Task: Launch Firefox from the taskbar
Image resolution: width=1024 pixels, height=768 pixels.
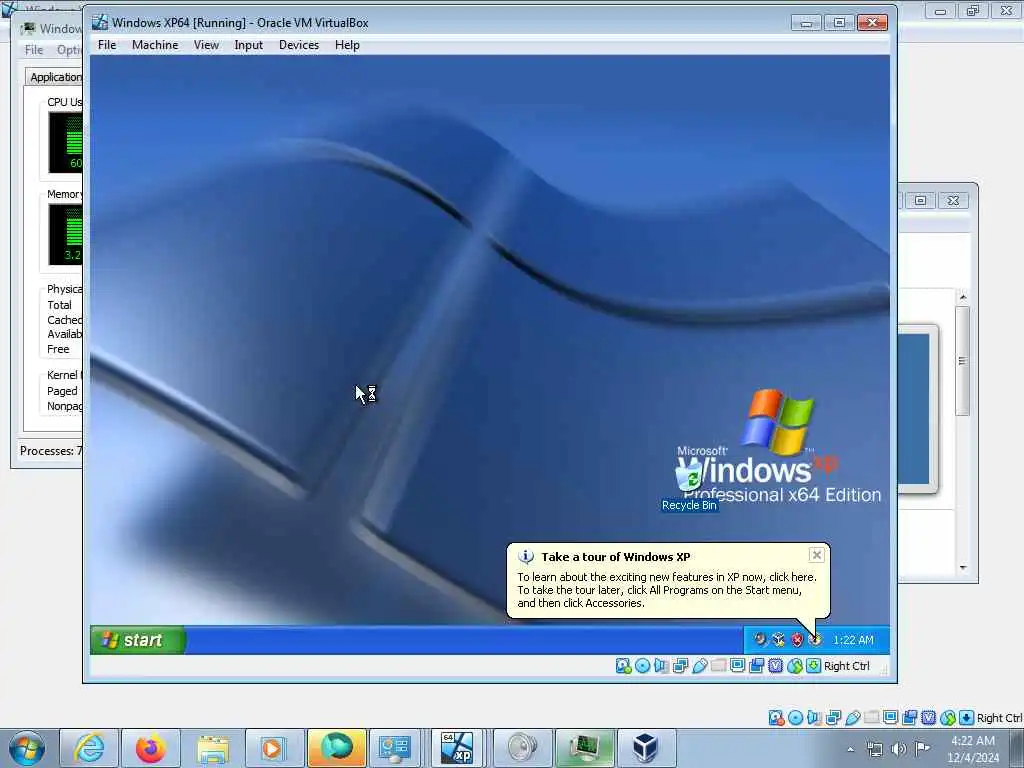Action: click(x=150, y=748)
